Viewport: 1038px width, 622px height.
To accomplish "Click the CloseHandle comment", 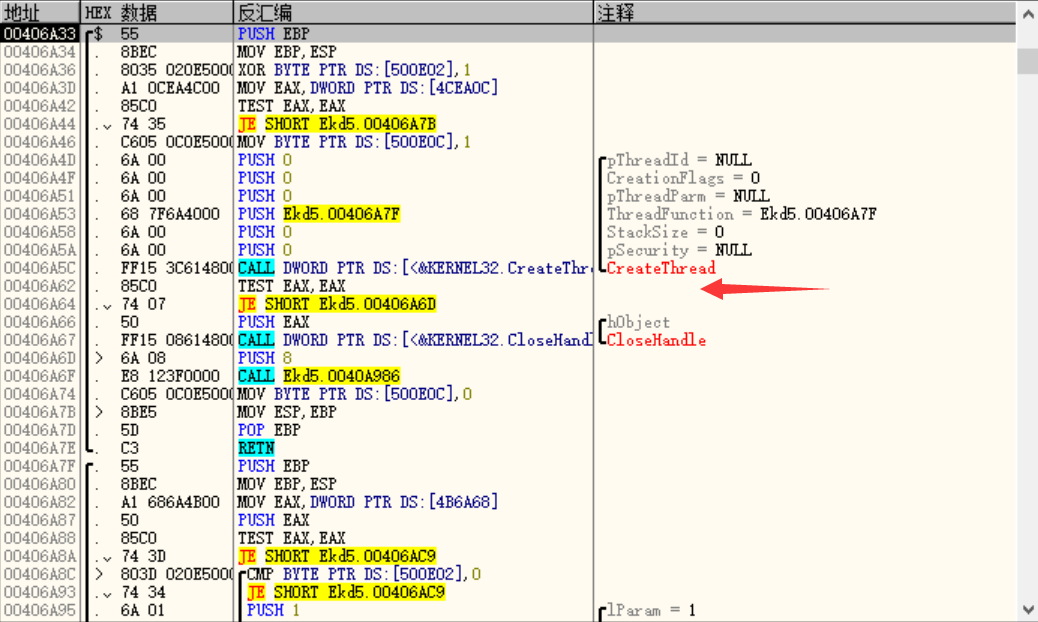I will (x=656, y=340).
